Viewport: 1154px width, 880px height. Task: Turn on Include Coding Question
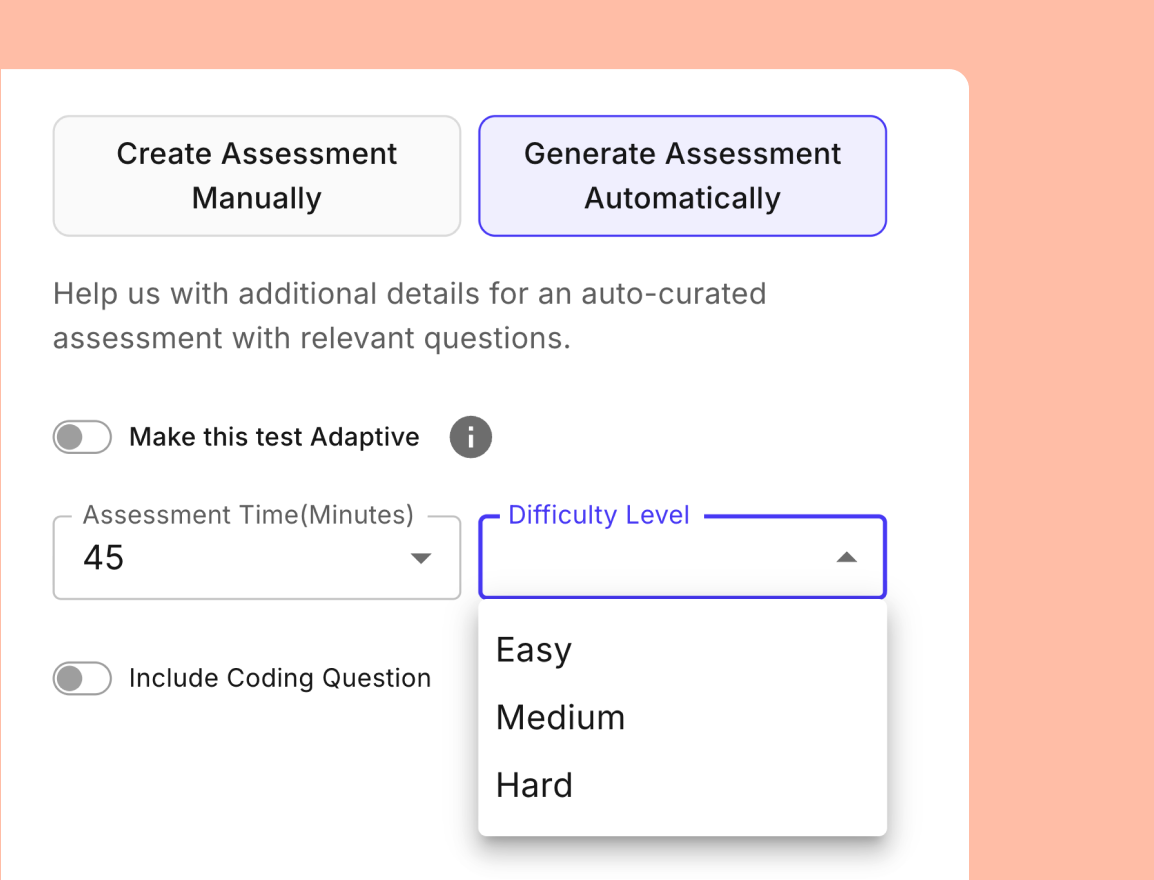[x=82, y=678]
